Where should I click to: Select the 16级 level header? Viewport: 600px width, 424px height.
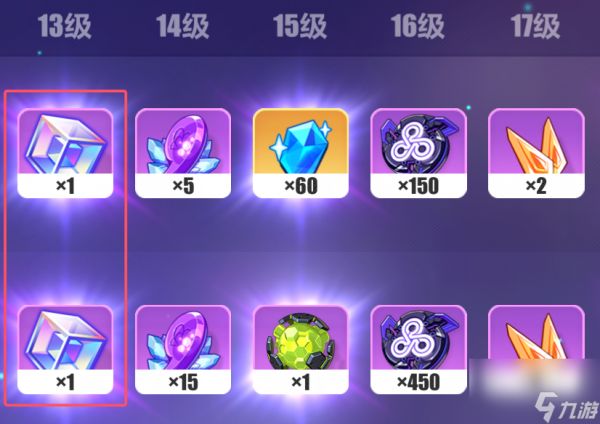click(417, 26)
